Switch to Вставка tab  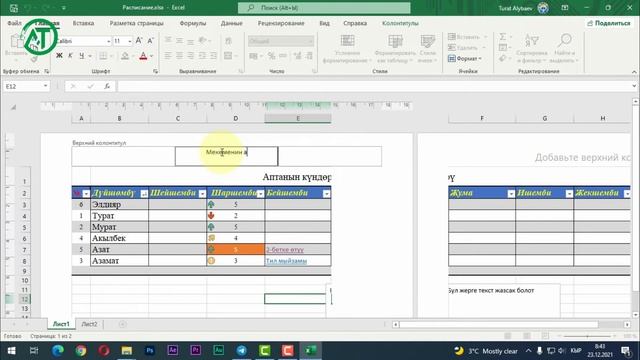point(83,23)
